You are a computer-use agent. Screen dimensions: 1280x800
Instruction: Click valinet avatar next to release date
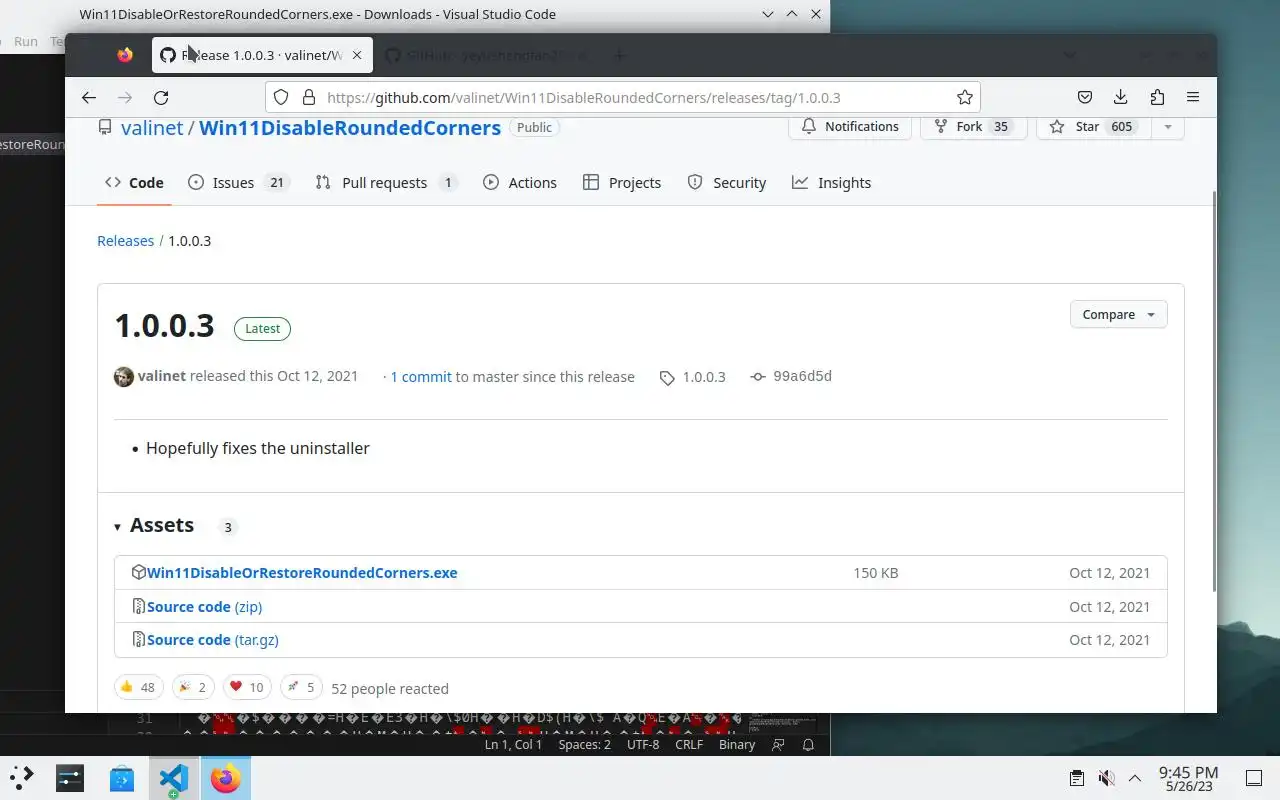click(x=124, y=377)
